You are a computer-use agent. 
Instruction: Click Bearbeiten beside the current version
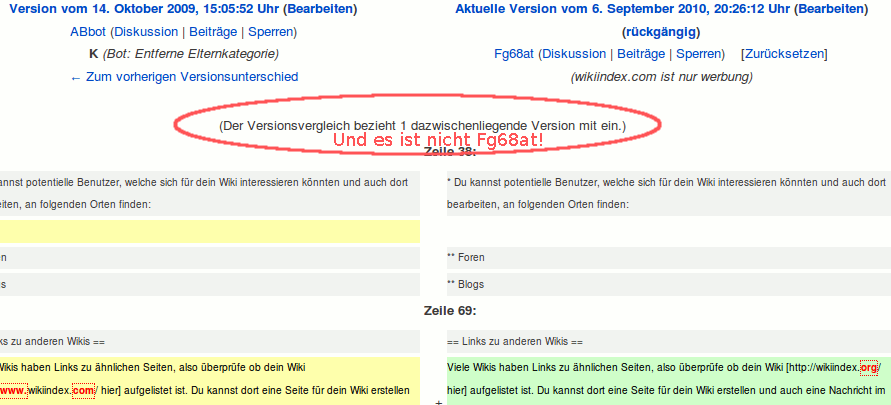(x=831, y=9)
